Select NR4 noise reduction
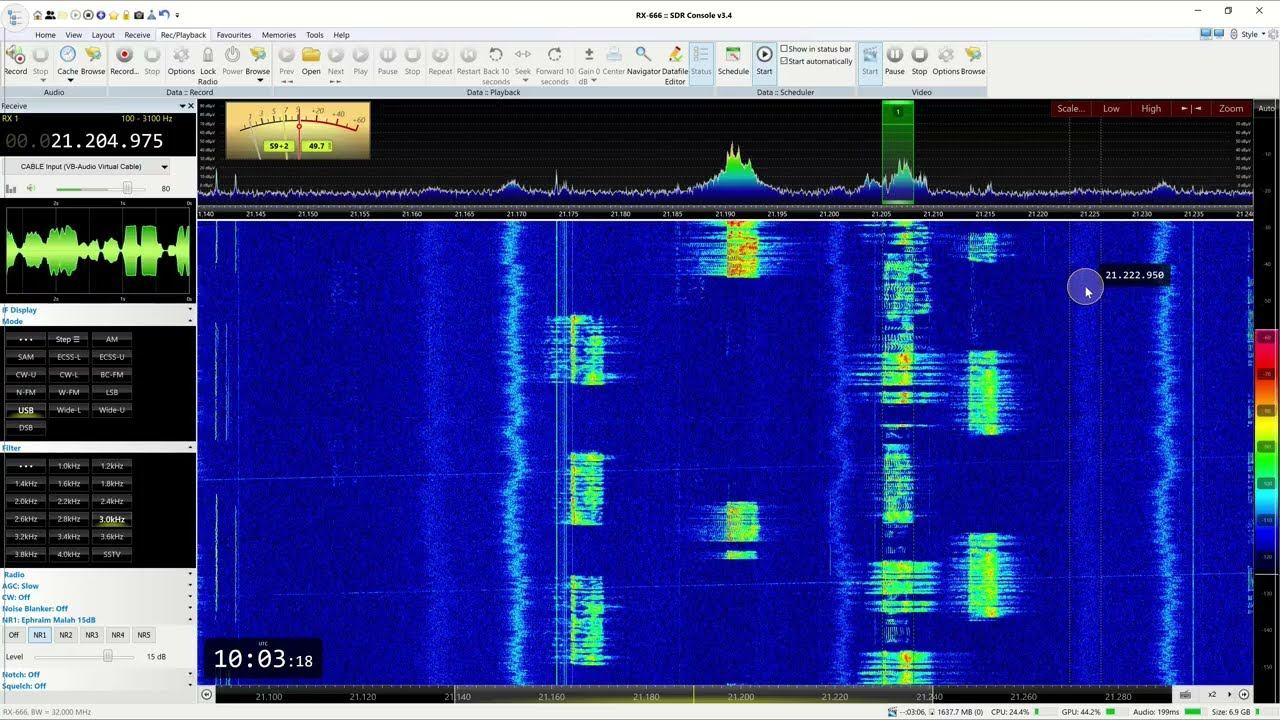 coord(118,635)
